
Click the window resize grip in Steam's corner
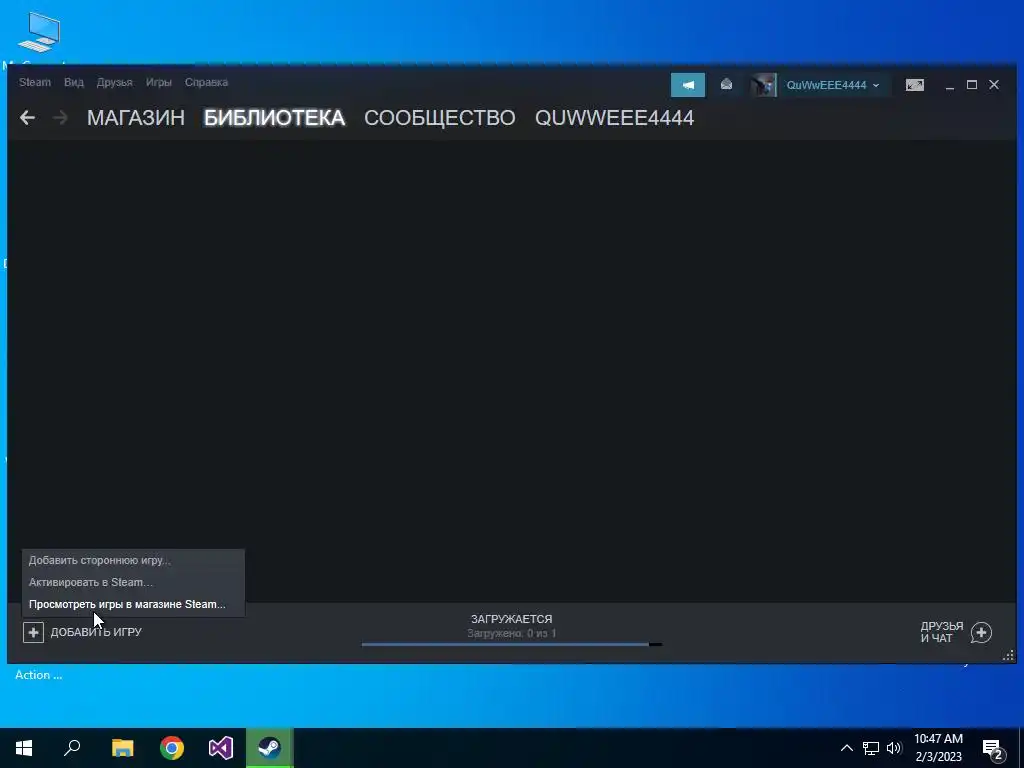coord(1008,656)
